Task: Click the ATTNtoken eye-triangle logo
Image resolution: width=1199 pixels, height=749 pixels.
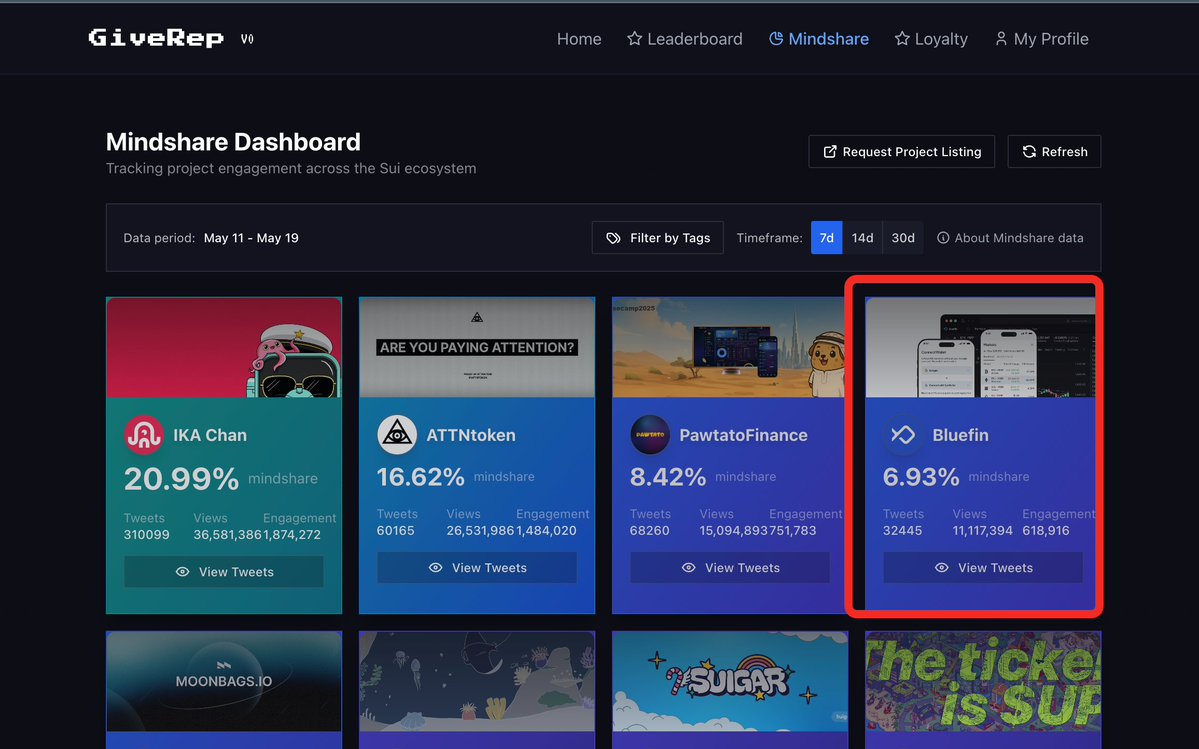Action: click(397, 435)
